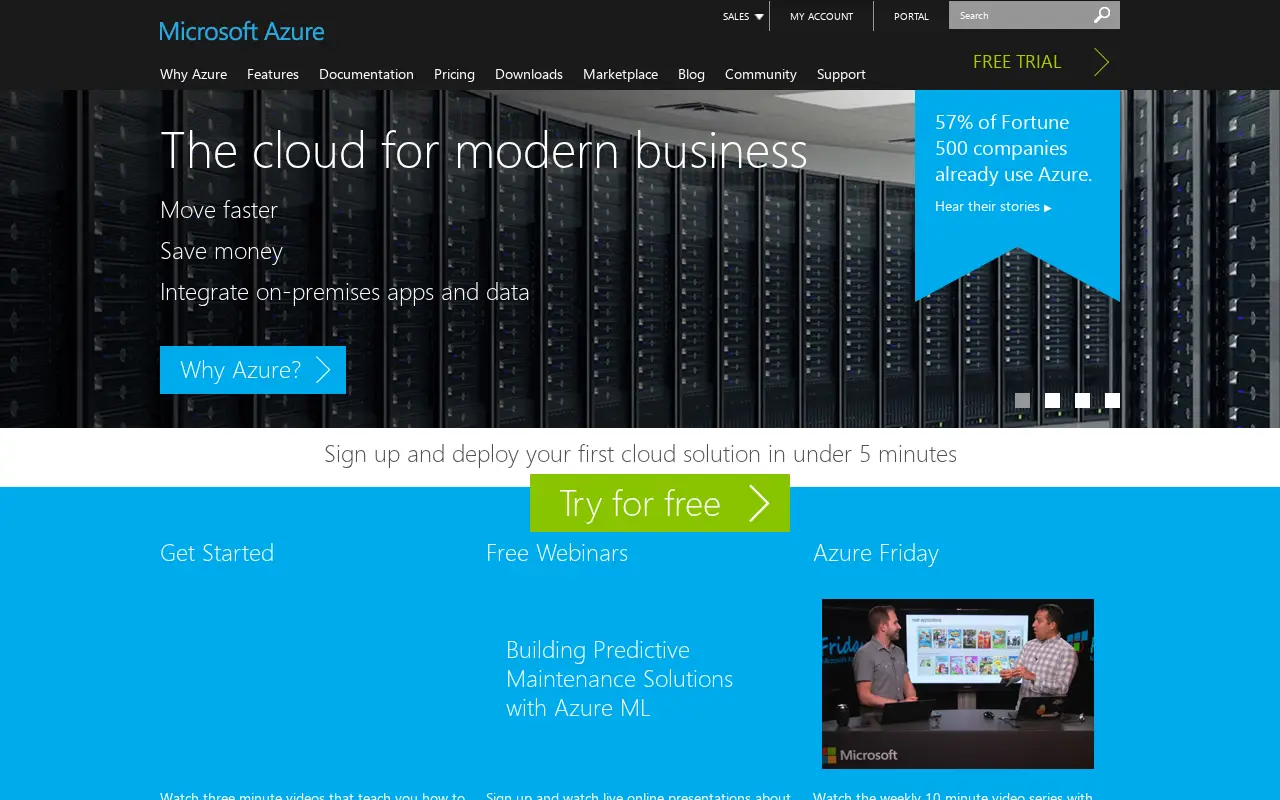
Task: Click The cloud for modern business headline
Action: click(484, 150)
